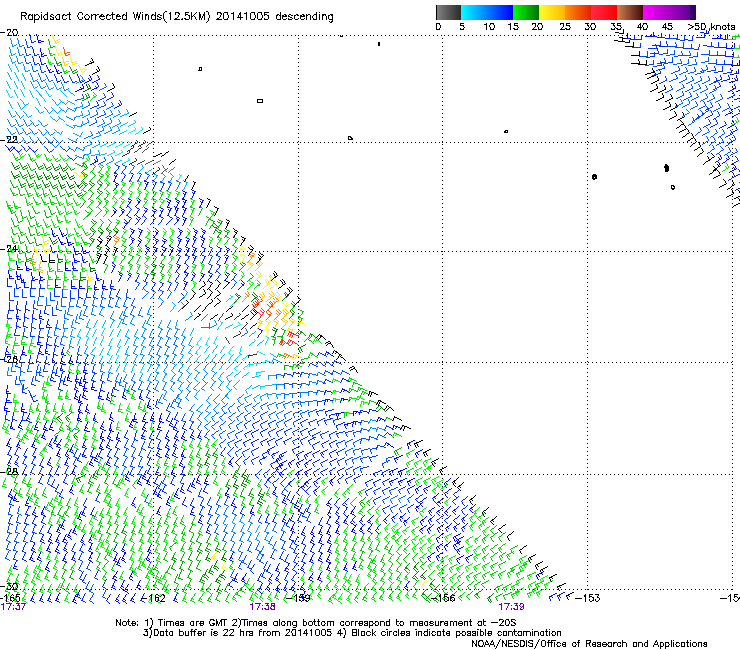Click the '-22' latitude axis label
The image size is (740, 650).
tap(10, 140)
